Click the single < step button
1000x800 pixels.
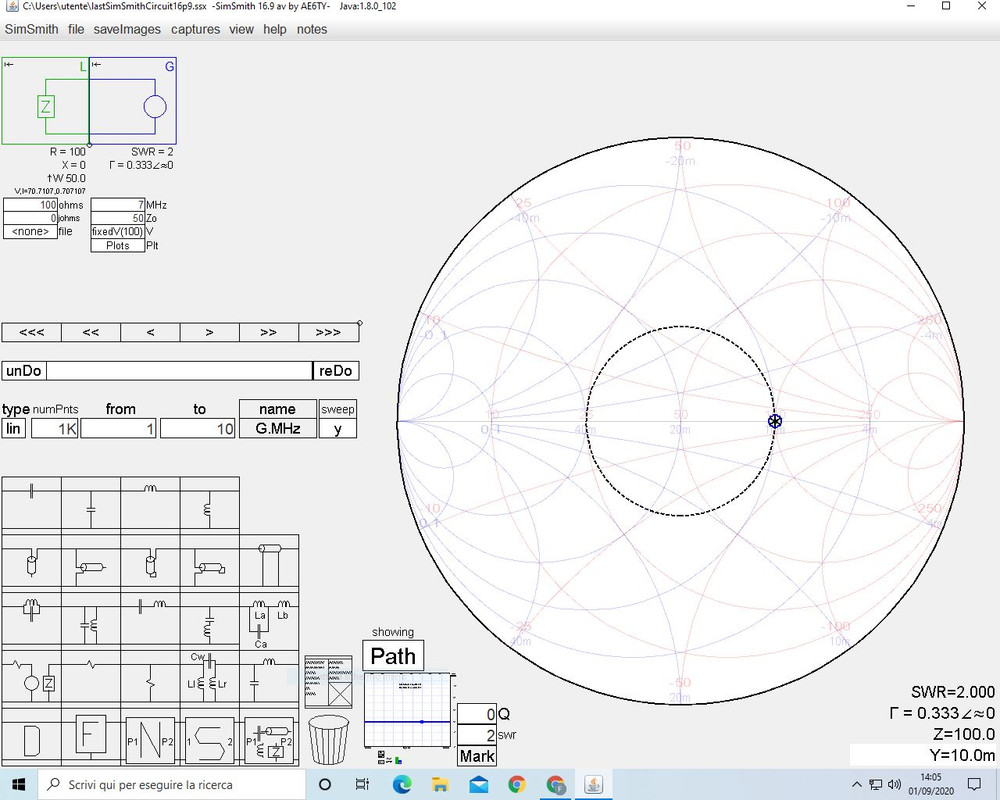pos(150,332)
